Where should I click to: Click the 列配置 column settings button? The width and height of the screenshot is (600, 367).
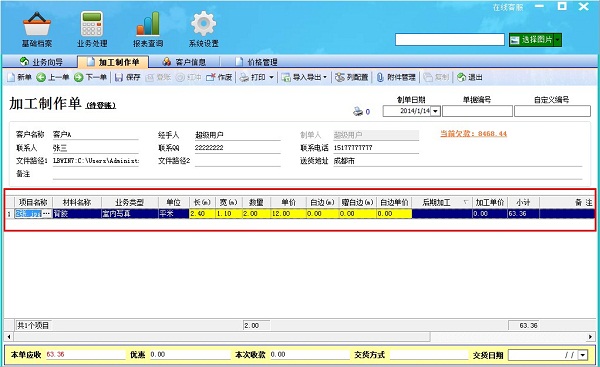tap(352, 77)
